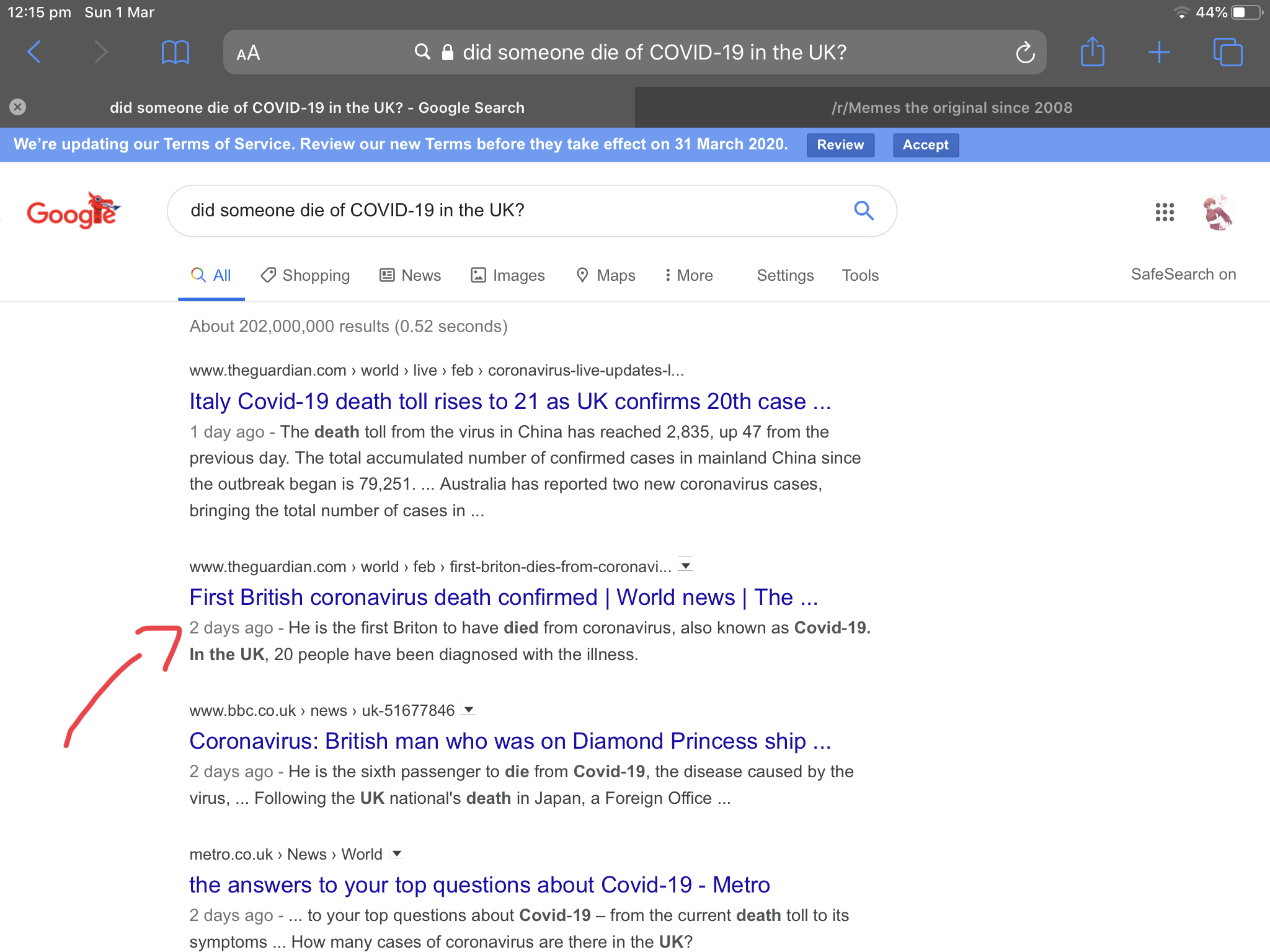Go back with Safari's back arrow
Image resolution: width=1270 pixels, height=952 pixels.
coord(35,52)
